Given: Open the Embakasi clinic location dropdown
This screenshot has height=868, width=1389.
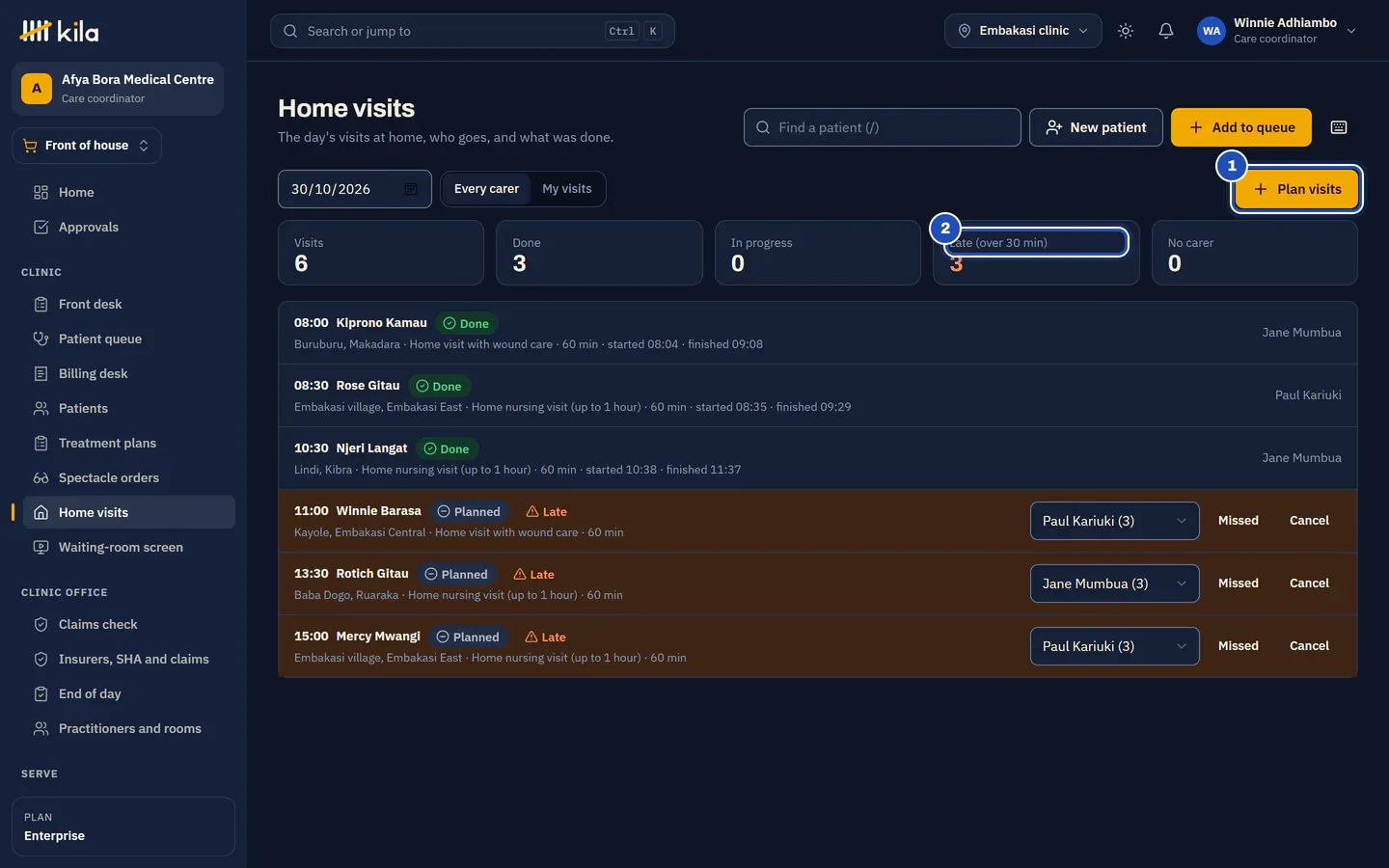Looking at the screenshot, I should (1022, 31).
